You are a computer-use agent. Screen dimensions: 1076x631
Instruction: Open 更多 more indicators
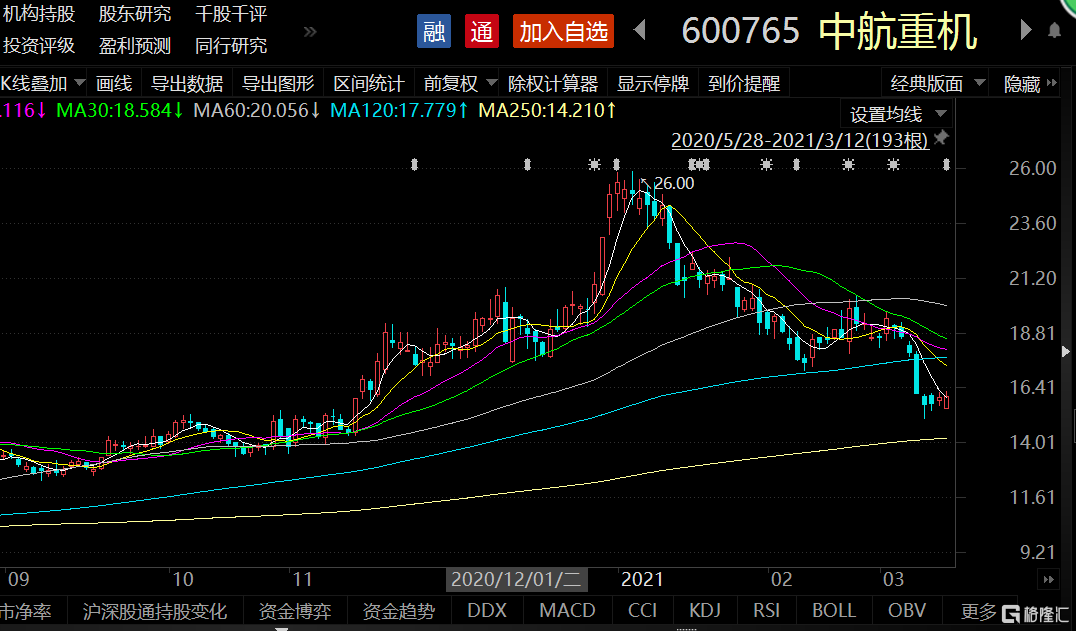tap(978, 611)
